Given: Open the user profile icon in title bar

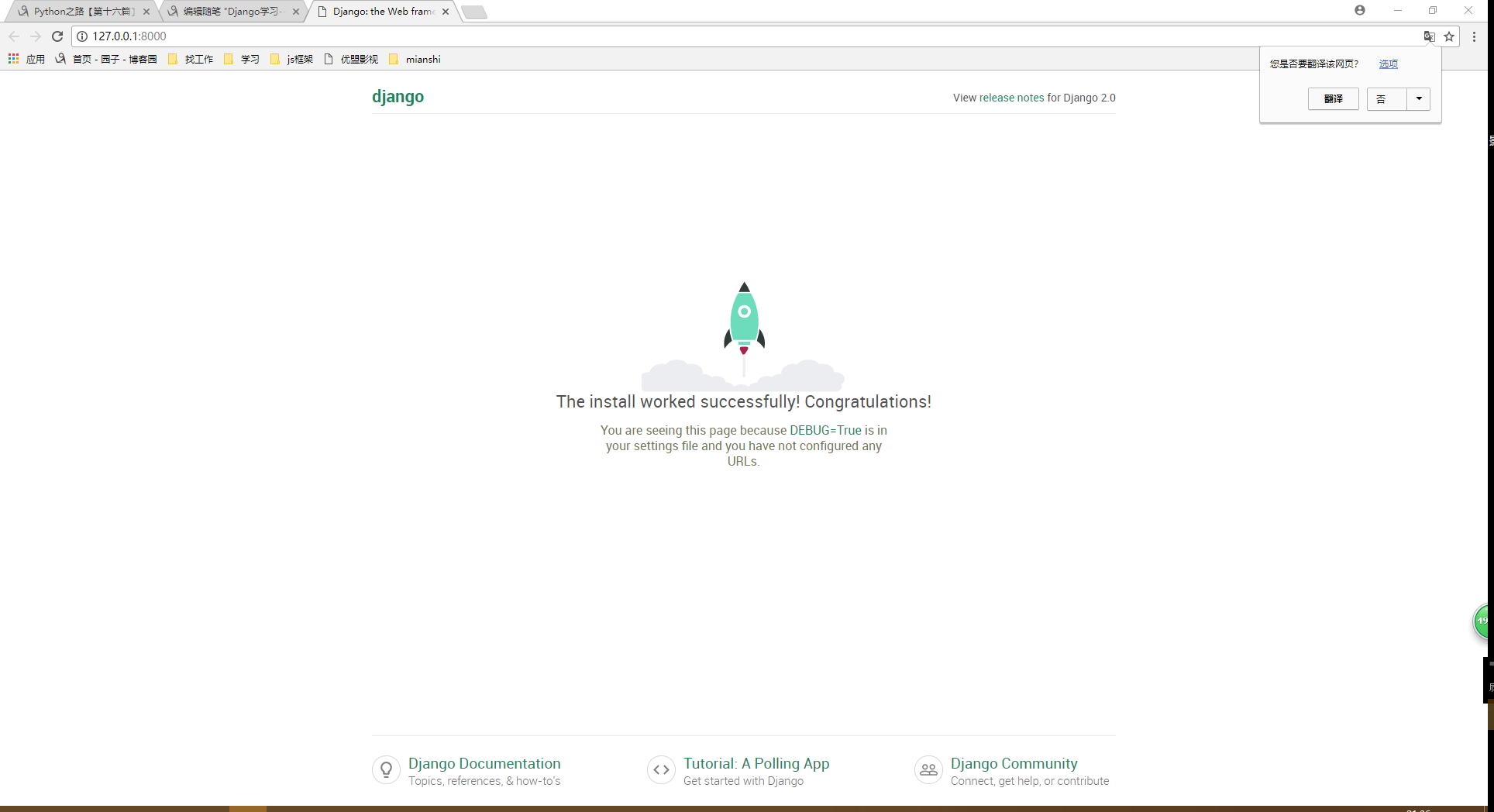Looking at the screenshot, I should tap(1360, 10).
